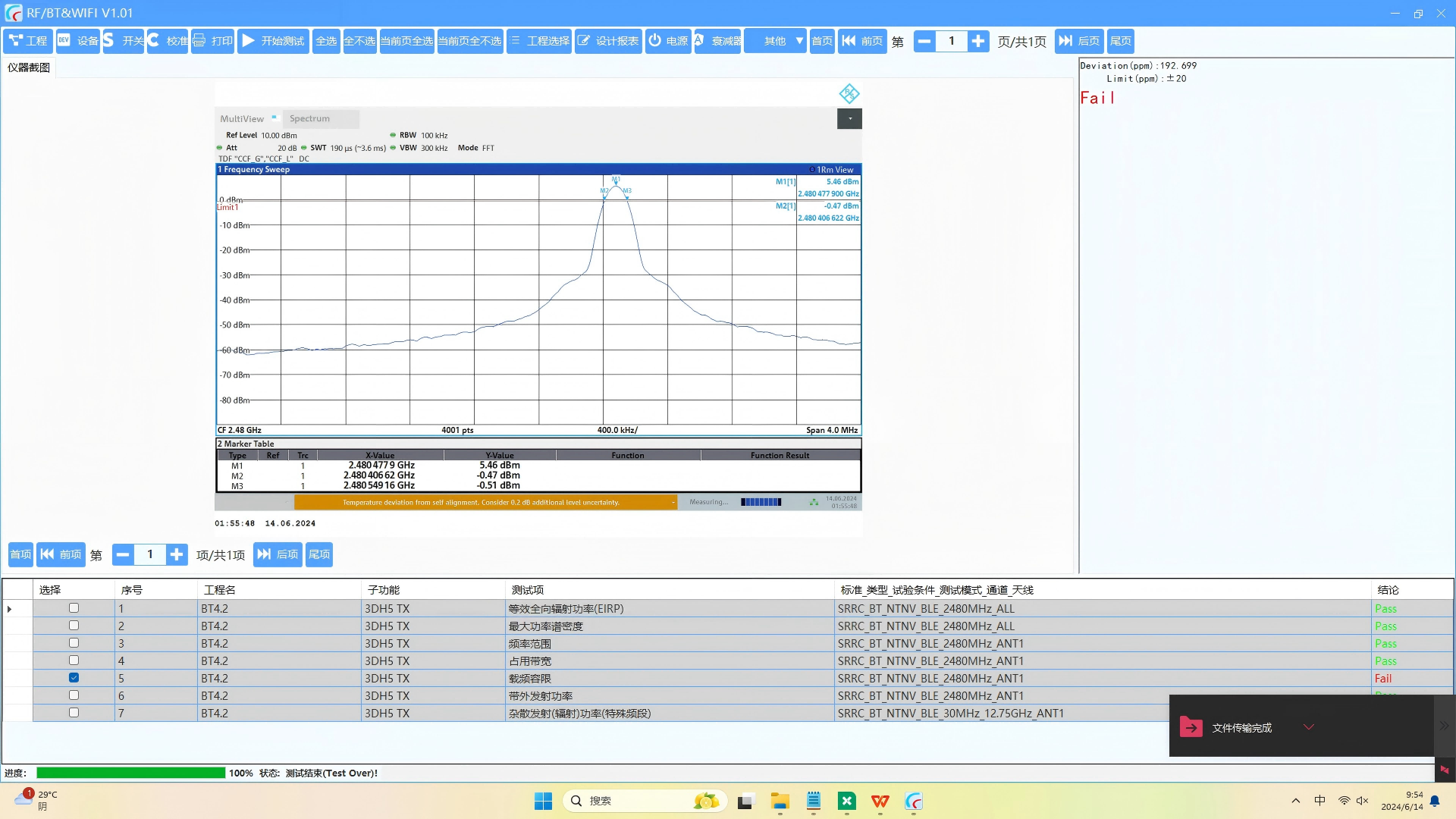Image resolution: width=1456 pixels, height=819 pixels.
Task: Uncheck the checkbox for row 5 载频容限
Action: (x=74, y=678)
